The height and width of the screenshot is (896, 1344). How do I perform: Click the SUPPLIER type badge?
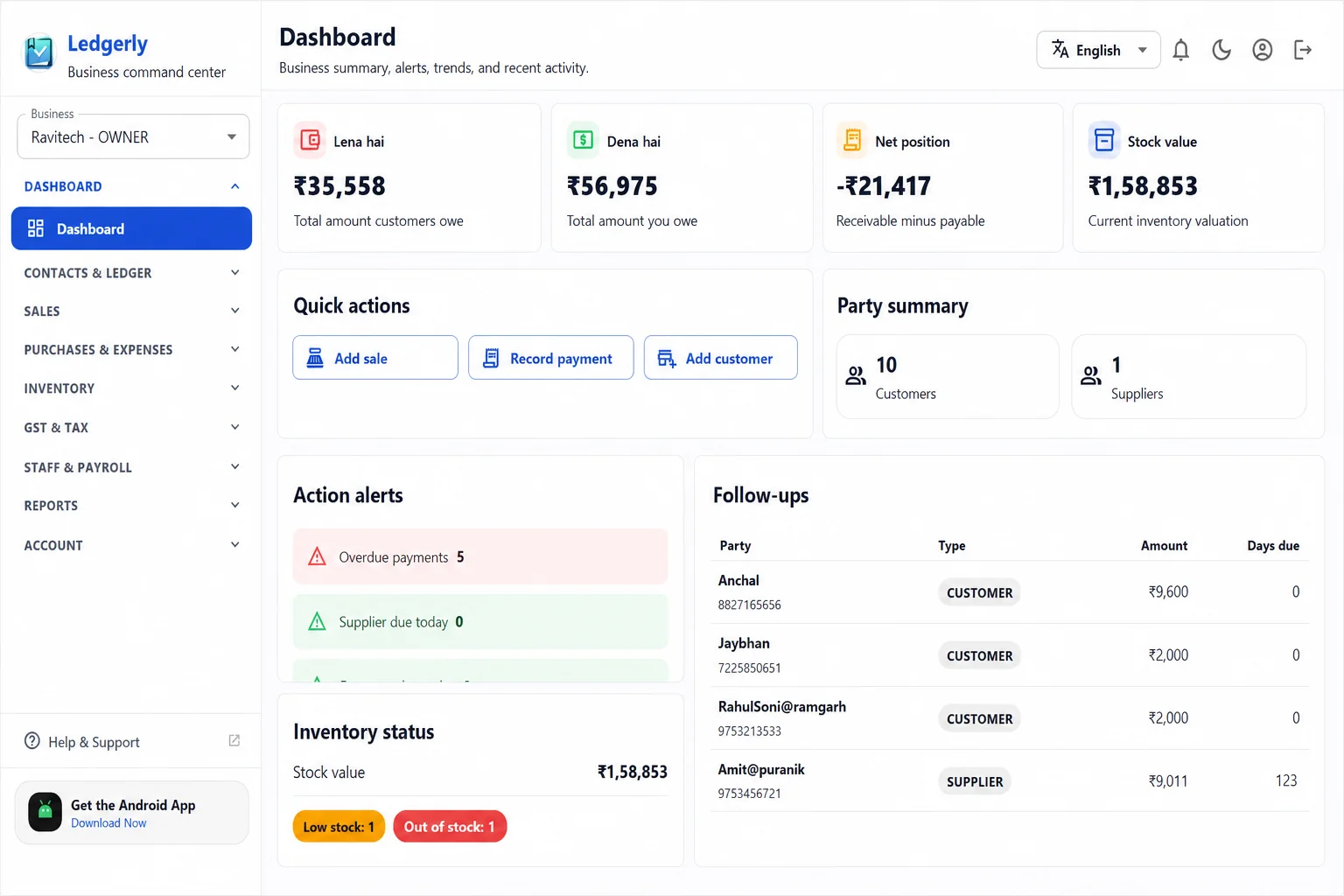[975, 781]
